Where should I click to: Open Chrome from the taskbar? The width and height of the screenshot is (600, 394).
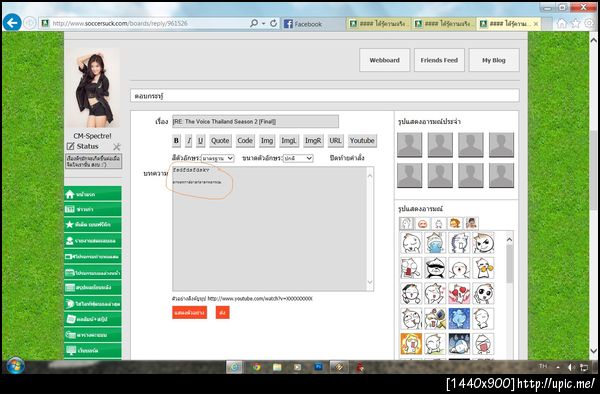(256, 367)
